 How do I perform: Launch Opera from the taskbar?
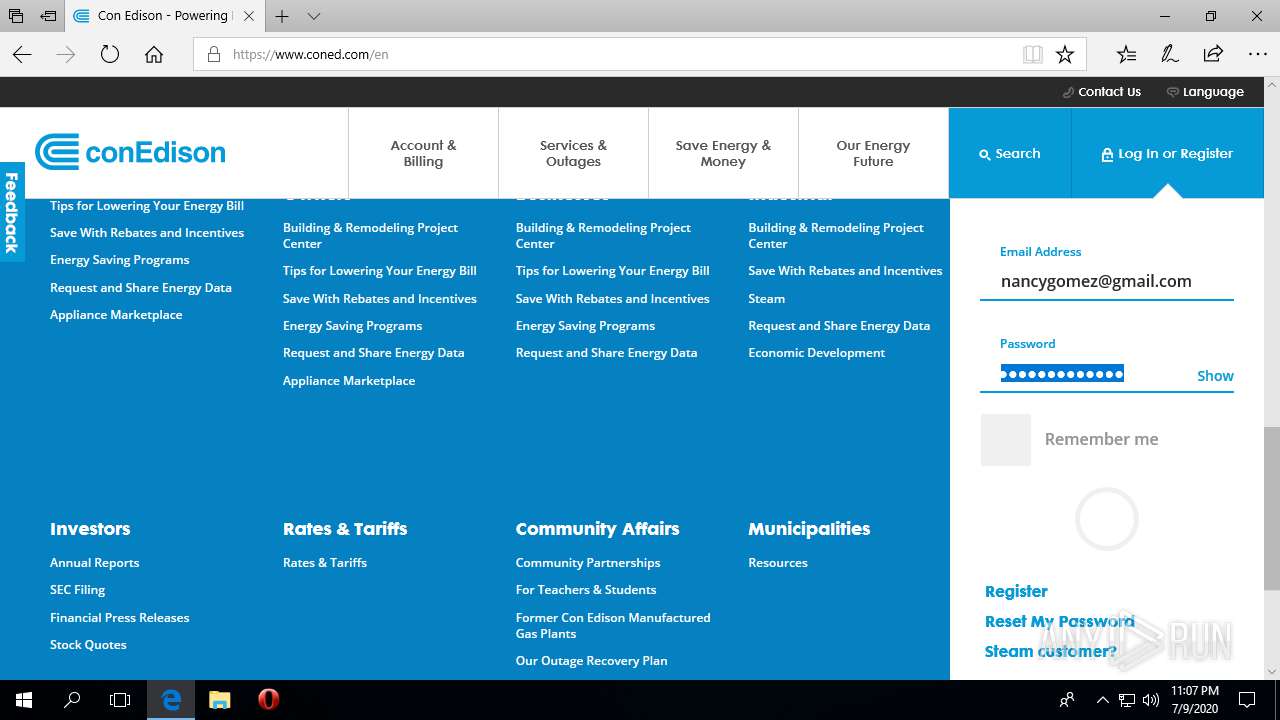tap(268, 700)
